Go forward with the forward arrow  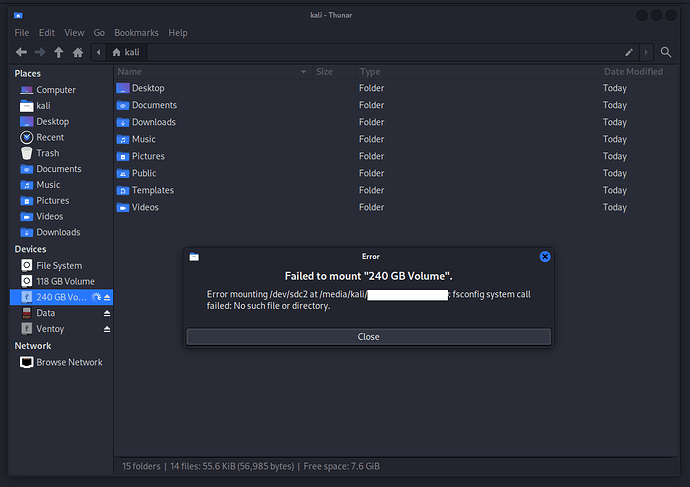[x=40, y=52]
